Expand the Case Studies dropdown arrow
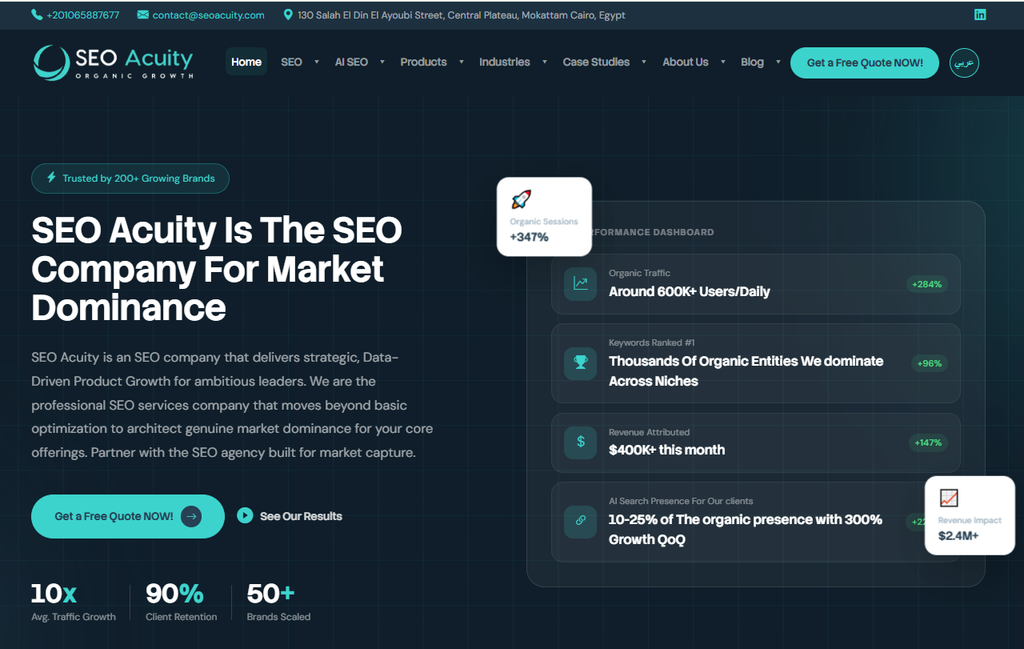1024x649 pixels. point(643,62)
